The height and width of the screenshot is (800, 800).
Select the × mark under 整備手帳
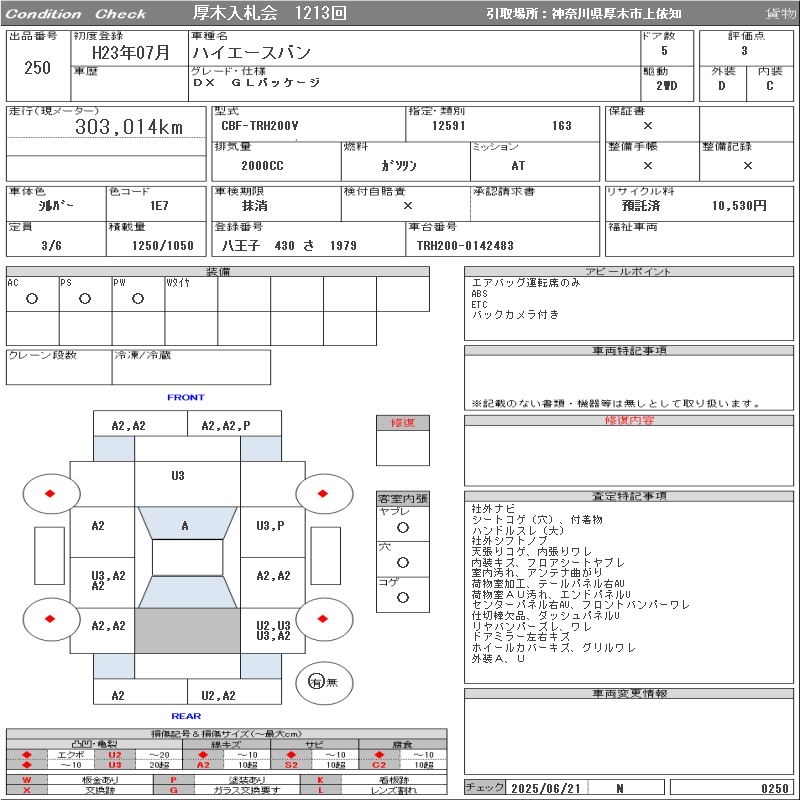click(x=648, y=165)
